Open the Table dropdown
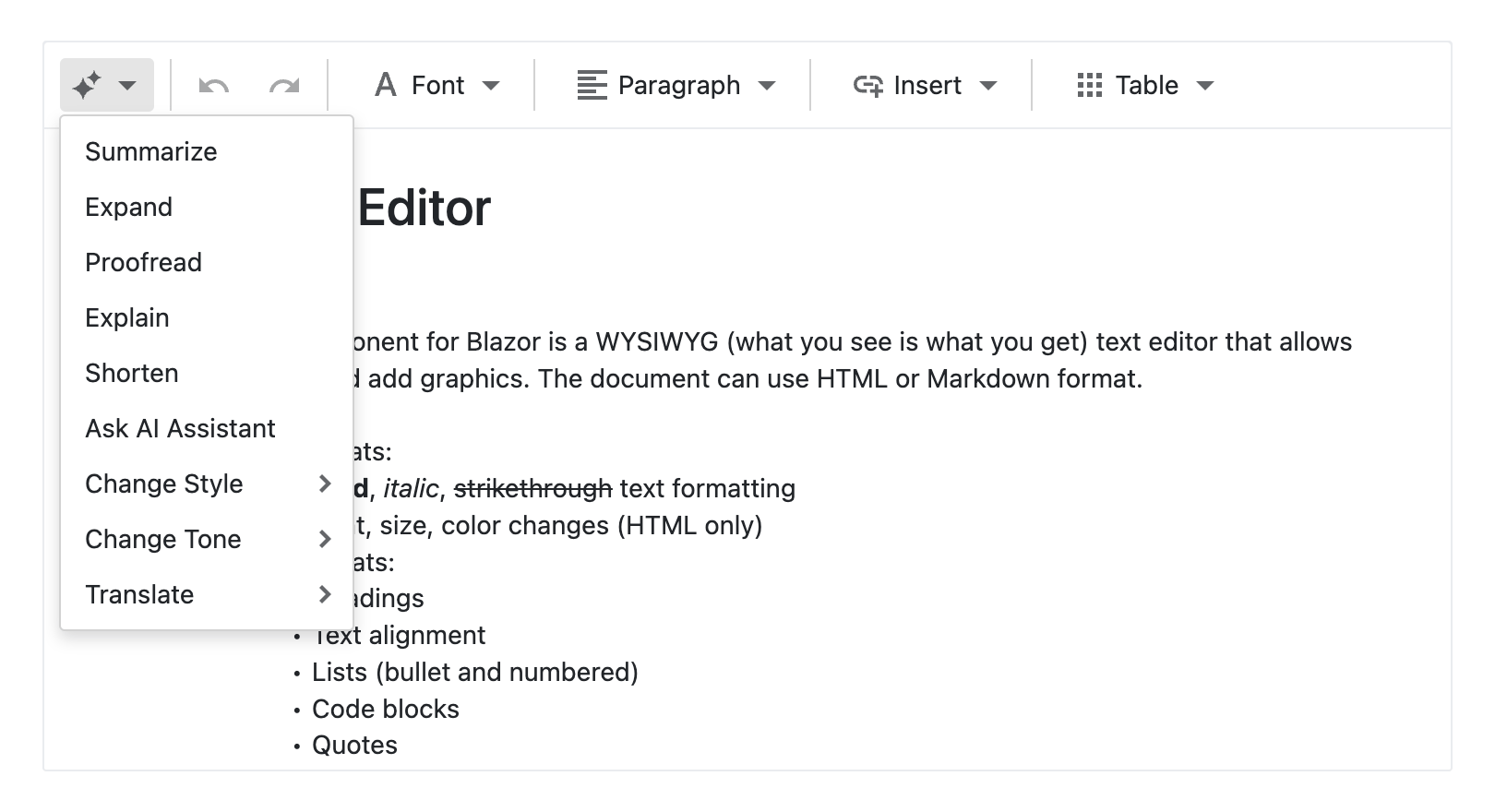The image size is (1495, 812). (x=1209, y=85)
